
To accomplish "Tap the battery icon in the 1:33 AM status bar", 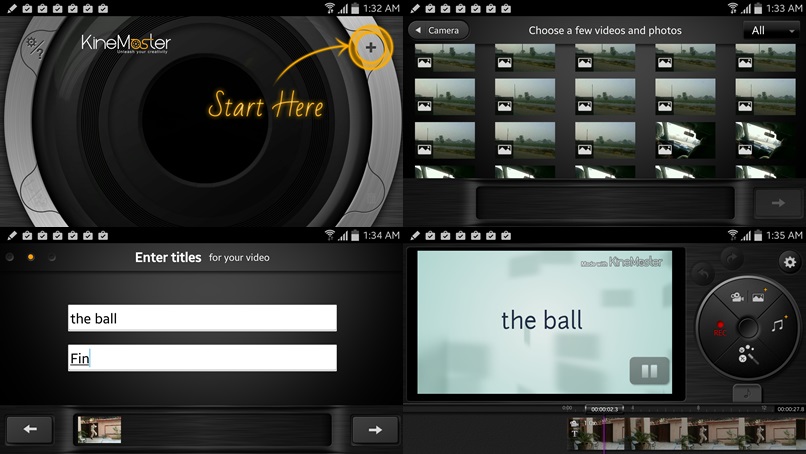I will [x=758, y=8].
